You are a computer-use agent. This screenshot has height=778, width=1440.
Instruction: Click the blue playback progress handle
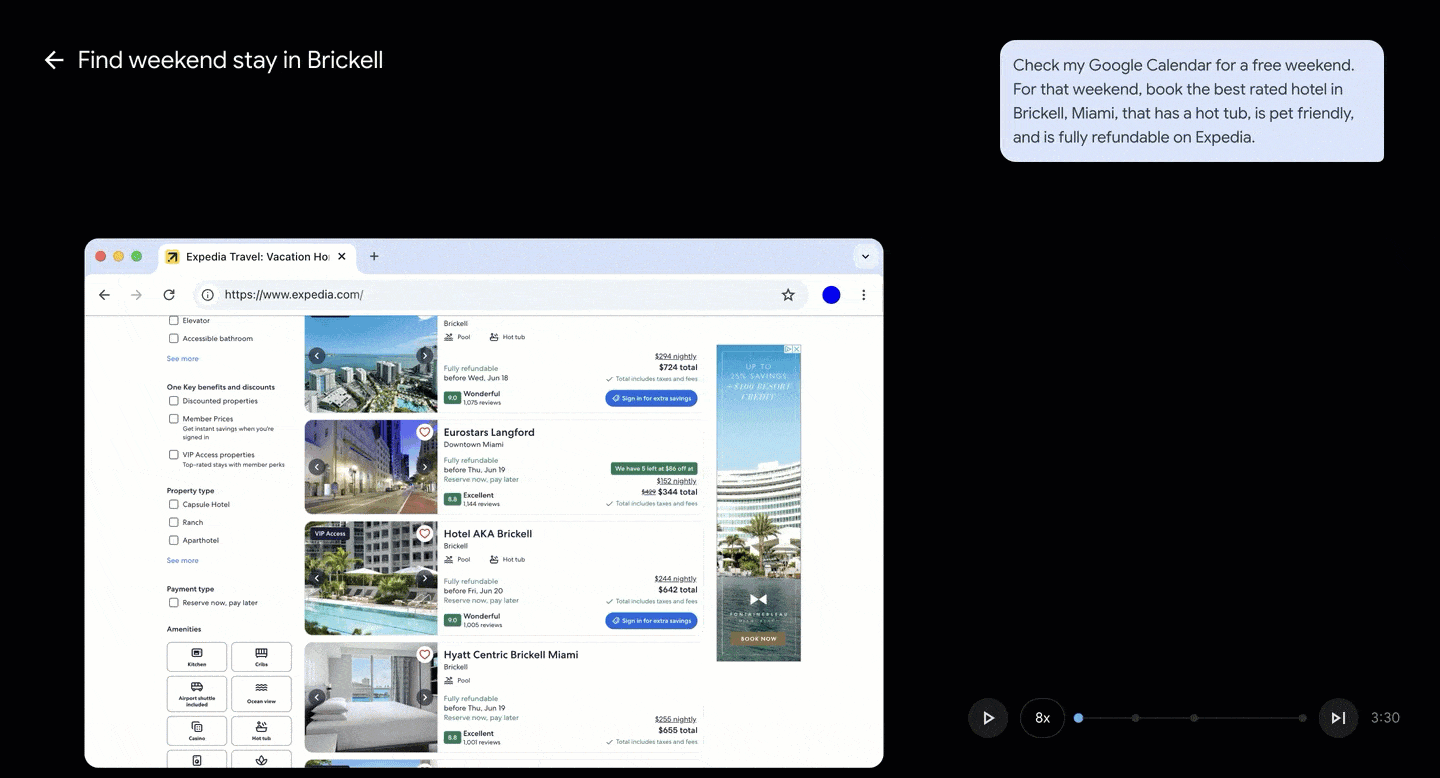click(x=1078, y=718)
